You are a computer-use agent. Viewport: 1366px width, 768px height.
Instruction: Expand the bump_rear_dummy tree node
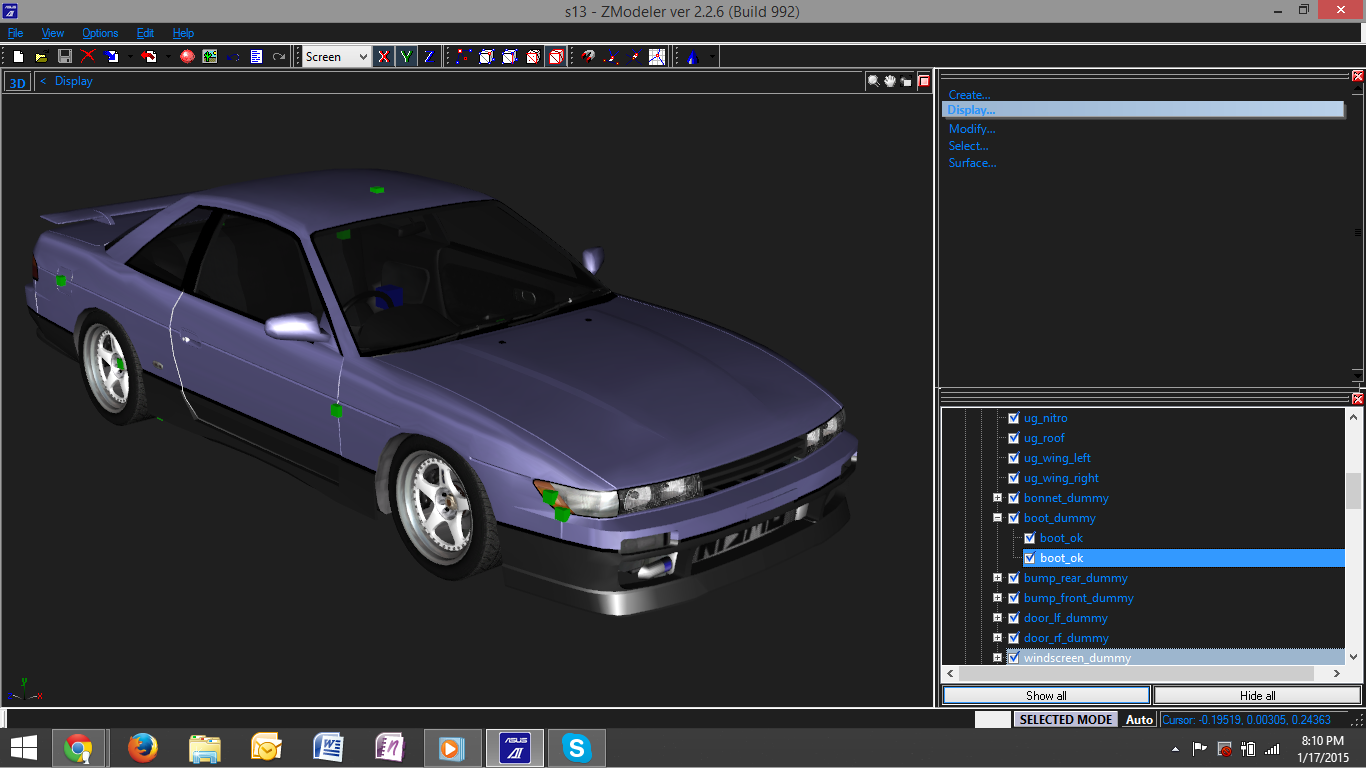[997, 578]
